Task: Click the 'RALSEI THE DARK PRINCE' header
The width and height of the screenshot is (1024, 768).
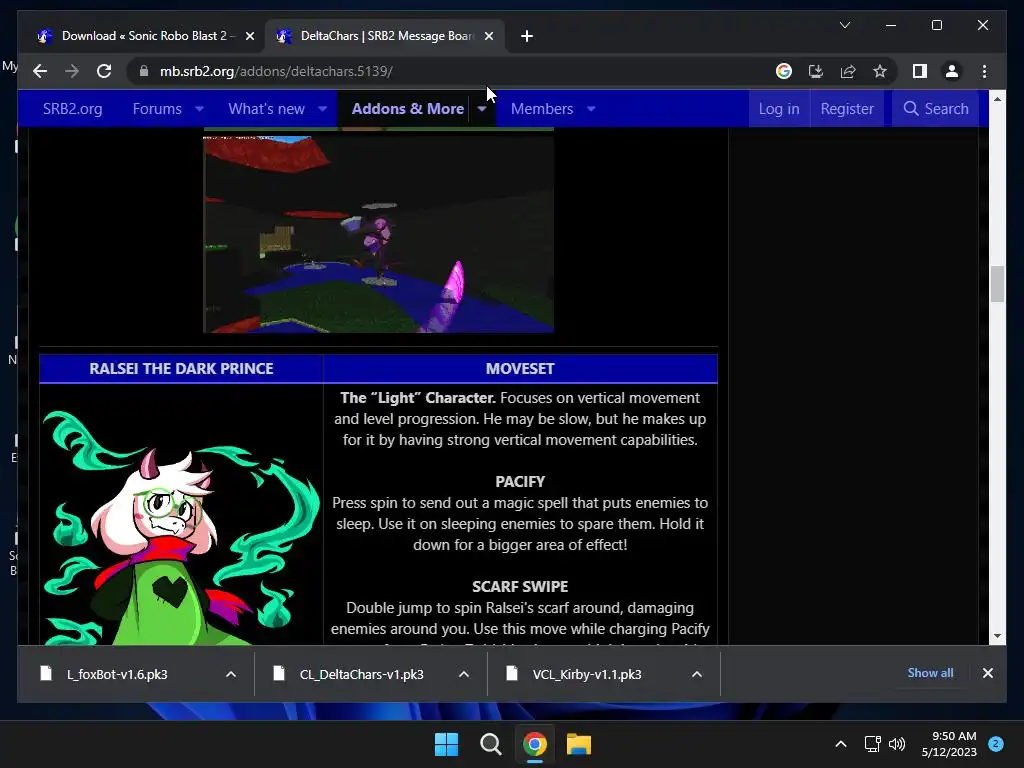Action: tap(181, 368)
